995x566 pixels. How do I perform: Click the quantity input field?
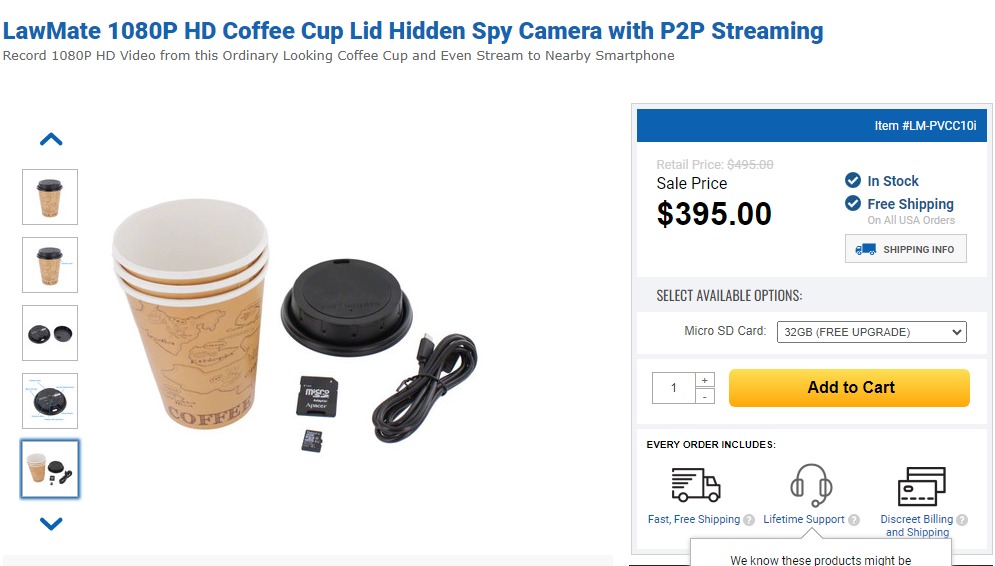tap(674, 388)
